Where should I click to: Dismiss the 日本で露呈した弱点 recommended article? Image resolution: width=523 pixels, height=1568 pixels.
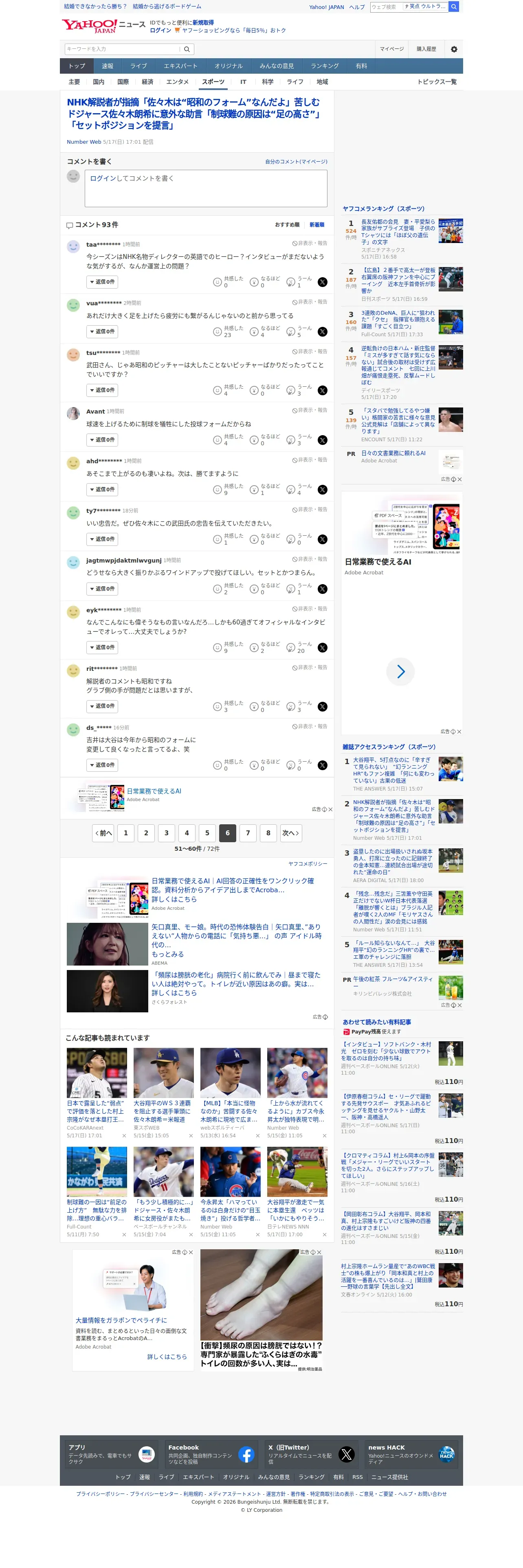pyautogui.click(x=124, y=1136)
